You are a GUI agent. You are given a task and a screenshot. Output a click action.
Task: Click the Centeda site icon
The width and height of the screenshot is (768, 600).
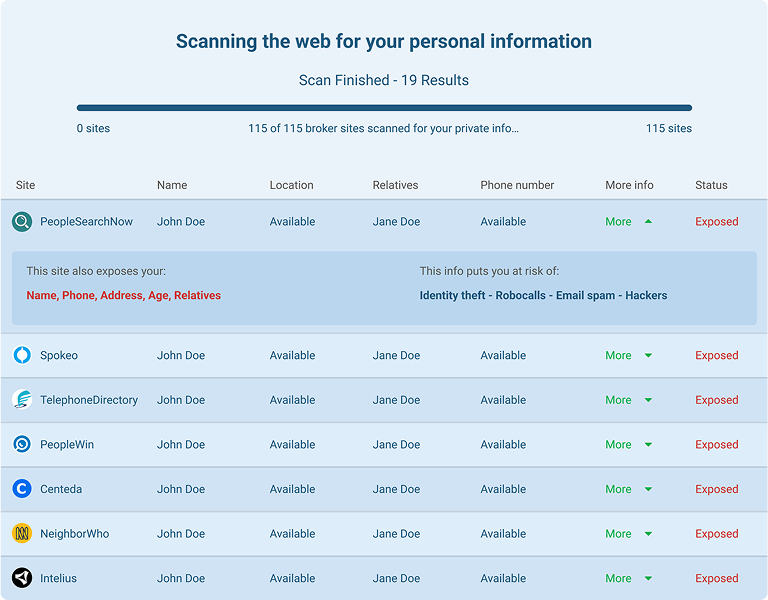click(x=22, y=489)
